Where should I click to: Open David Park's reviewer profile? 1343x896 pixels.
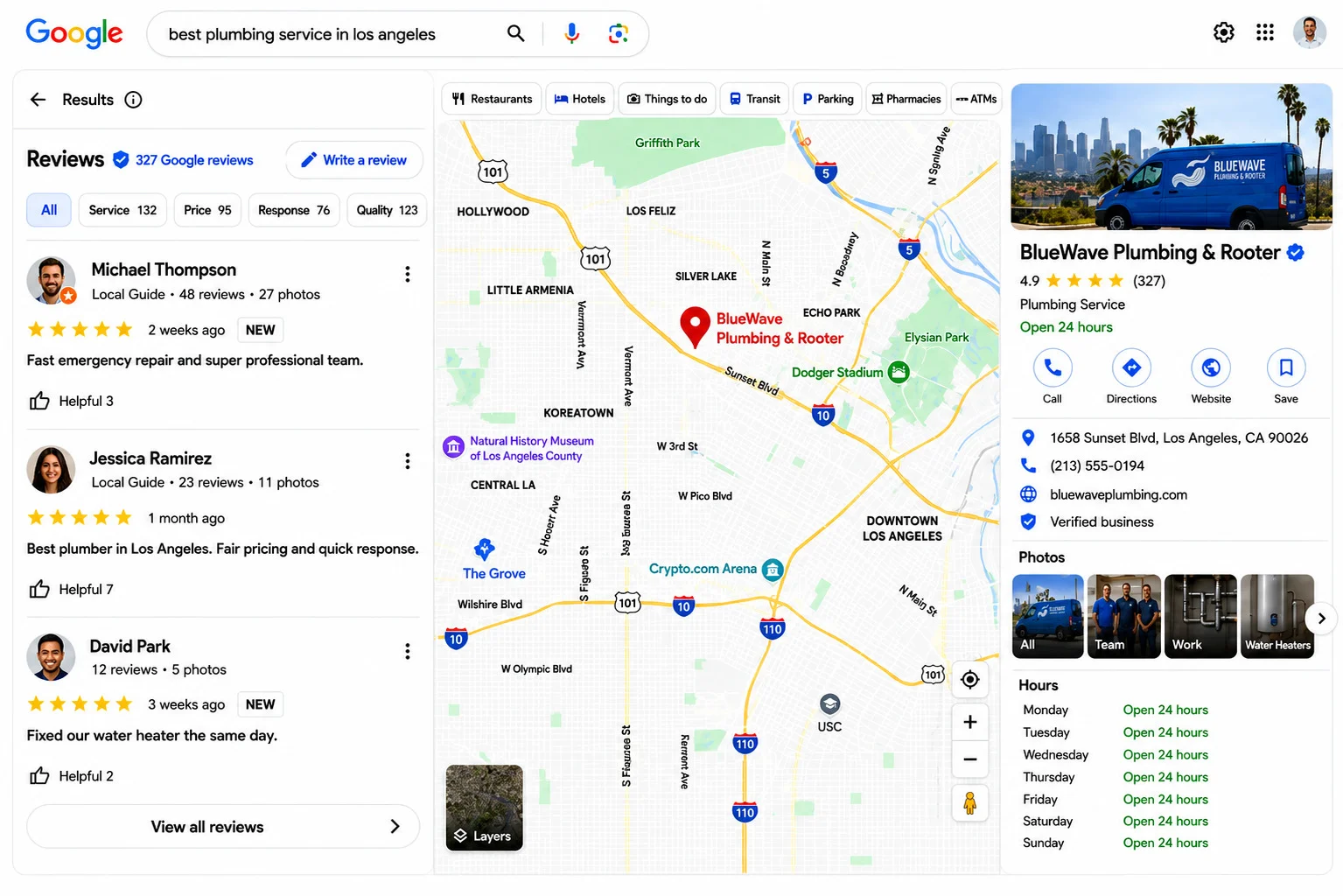129,647
